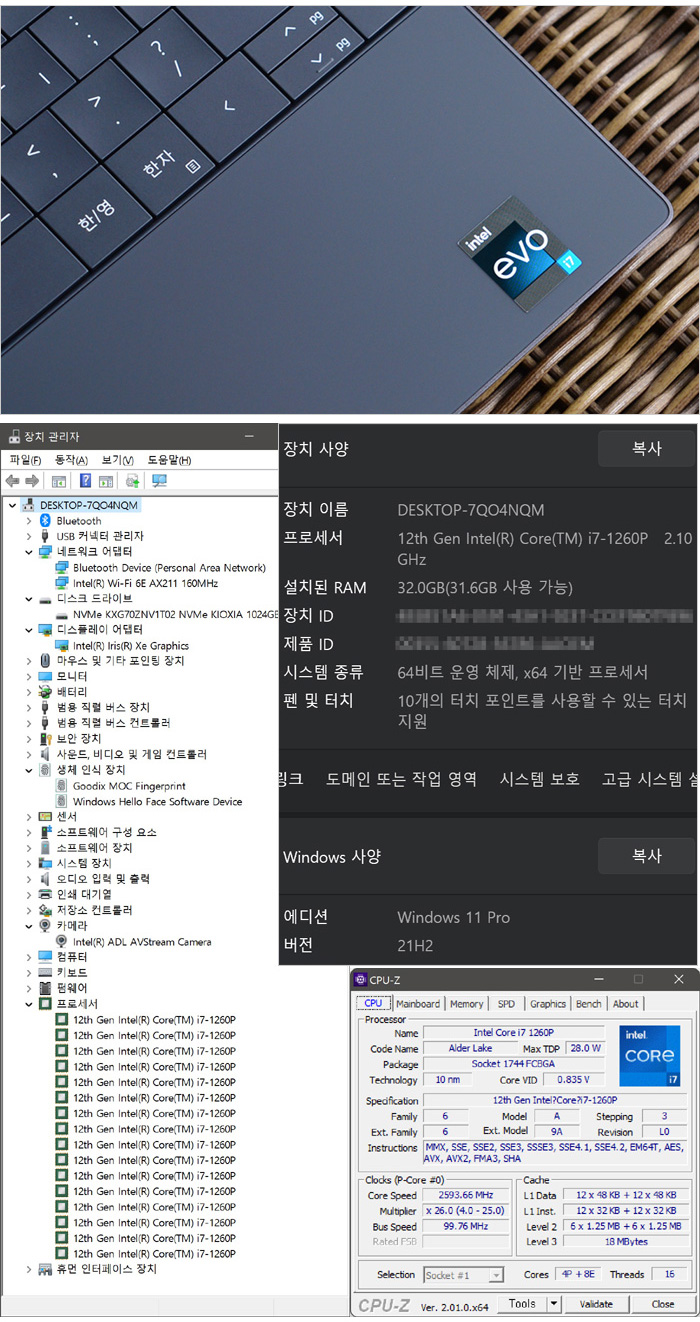Select NVMe KXG70ZNV1T02 KIOXIA disk entry
Viewport: 700px width, 1322px height.
176,615
